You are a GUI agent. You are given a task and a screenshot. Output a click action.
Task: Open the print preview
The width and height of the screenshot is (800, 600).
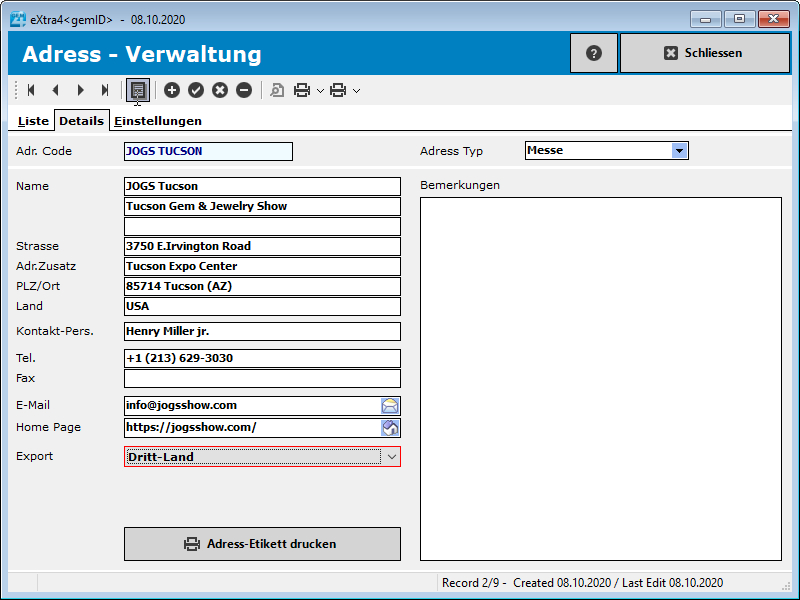pyautogui.click(x=277, y=90)
